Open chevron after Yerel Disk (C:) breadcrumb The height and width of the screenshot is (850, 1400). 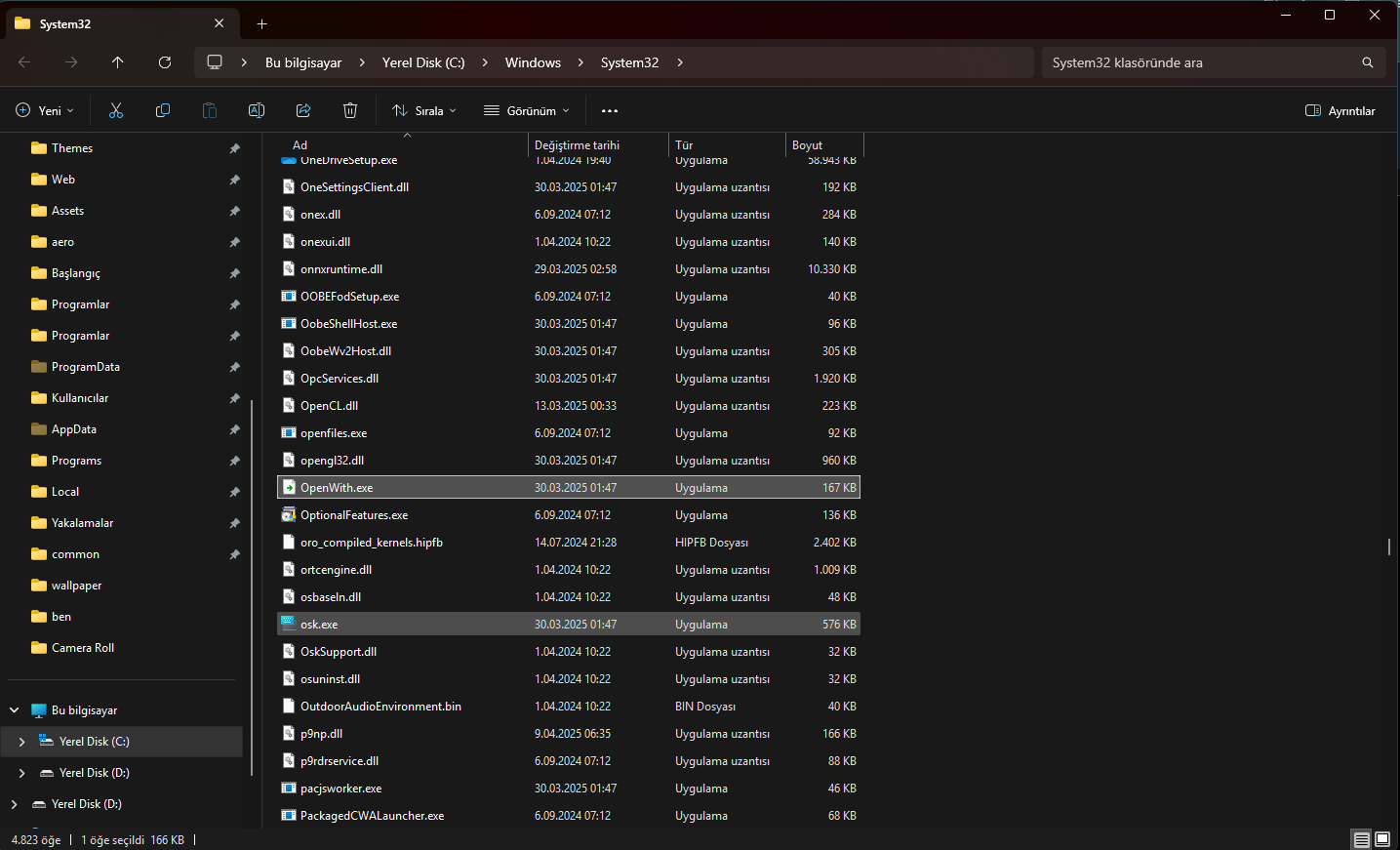(485, 62)
